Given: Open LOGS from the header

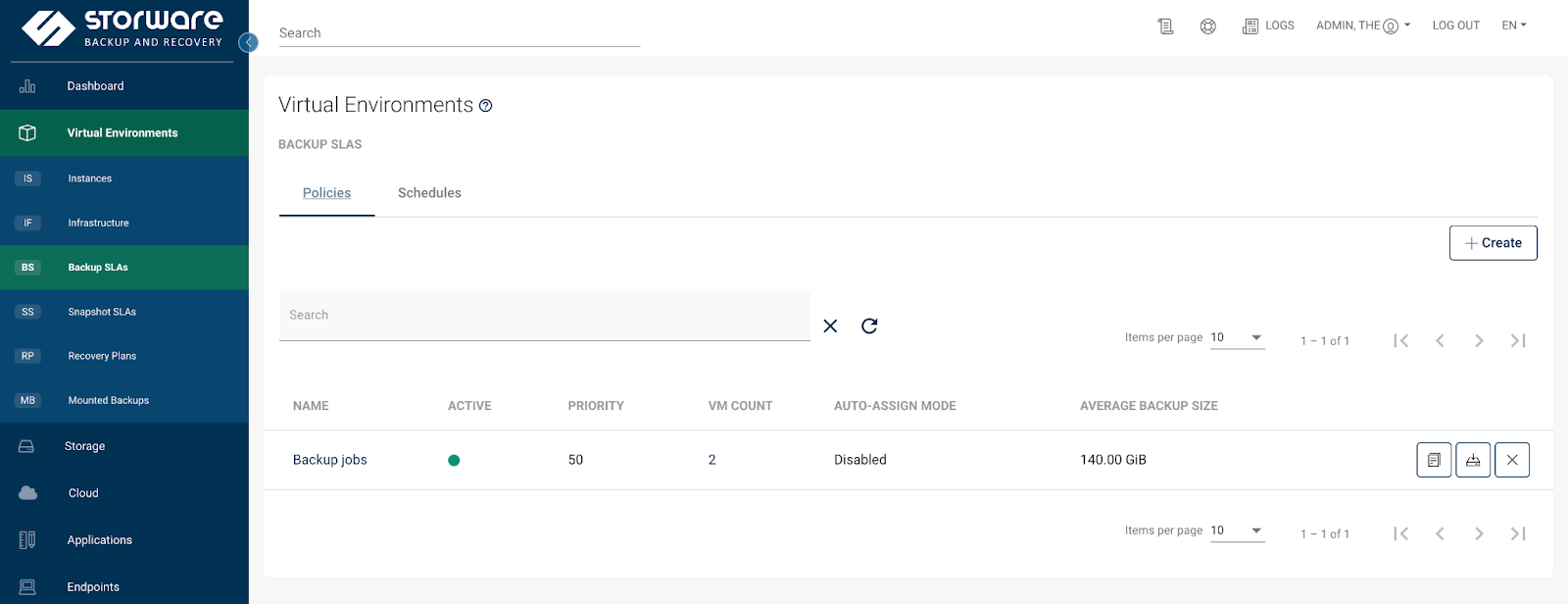Looking at the screenshot, I should click(1268, 25).
